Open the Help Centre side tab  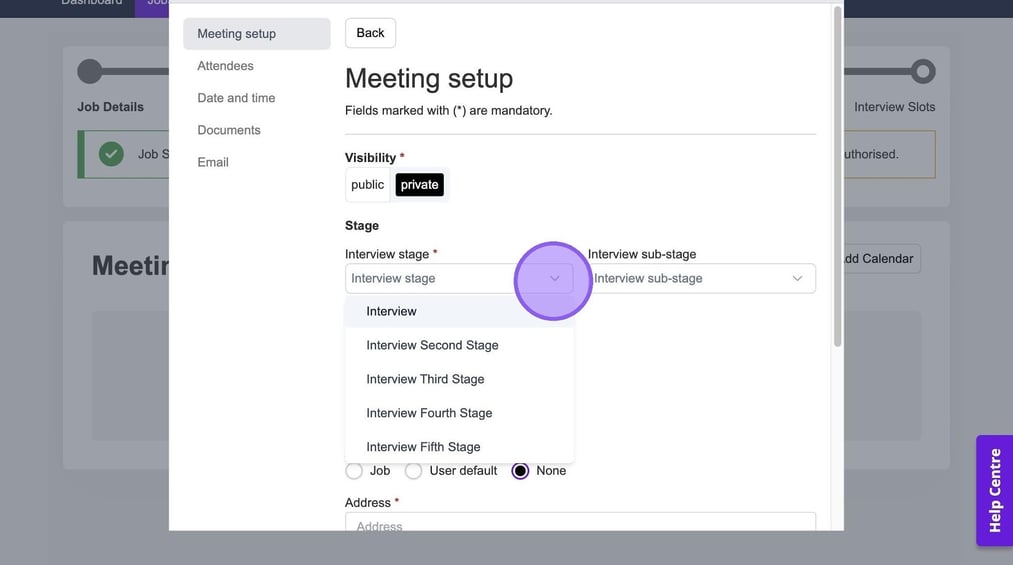tap(994, 490)
